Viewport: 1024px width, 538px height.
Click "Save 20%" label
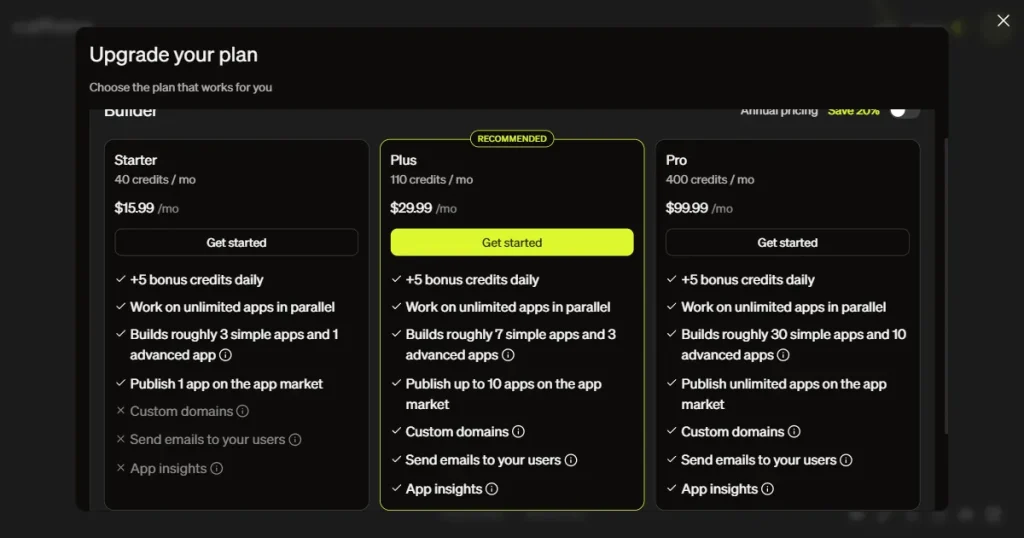(854, 112)
